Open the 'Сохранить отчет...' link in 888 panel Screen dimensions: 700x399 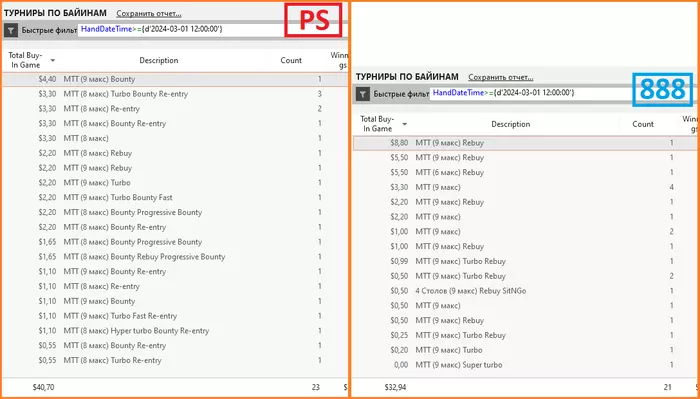(x=500, y=77)
